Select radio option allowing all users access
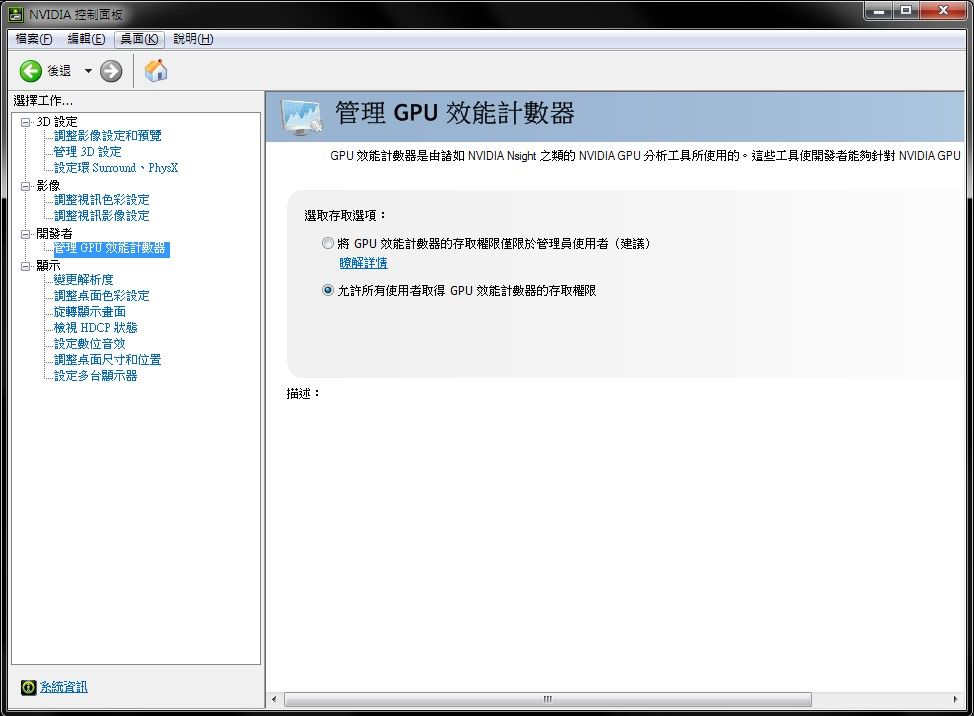Screen dimensions: 974x716 pos(328,291)
